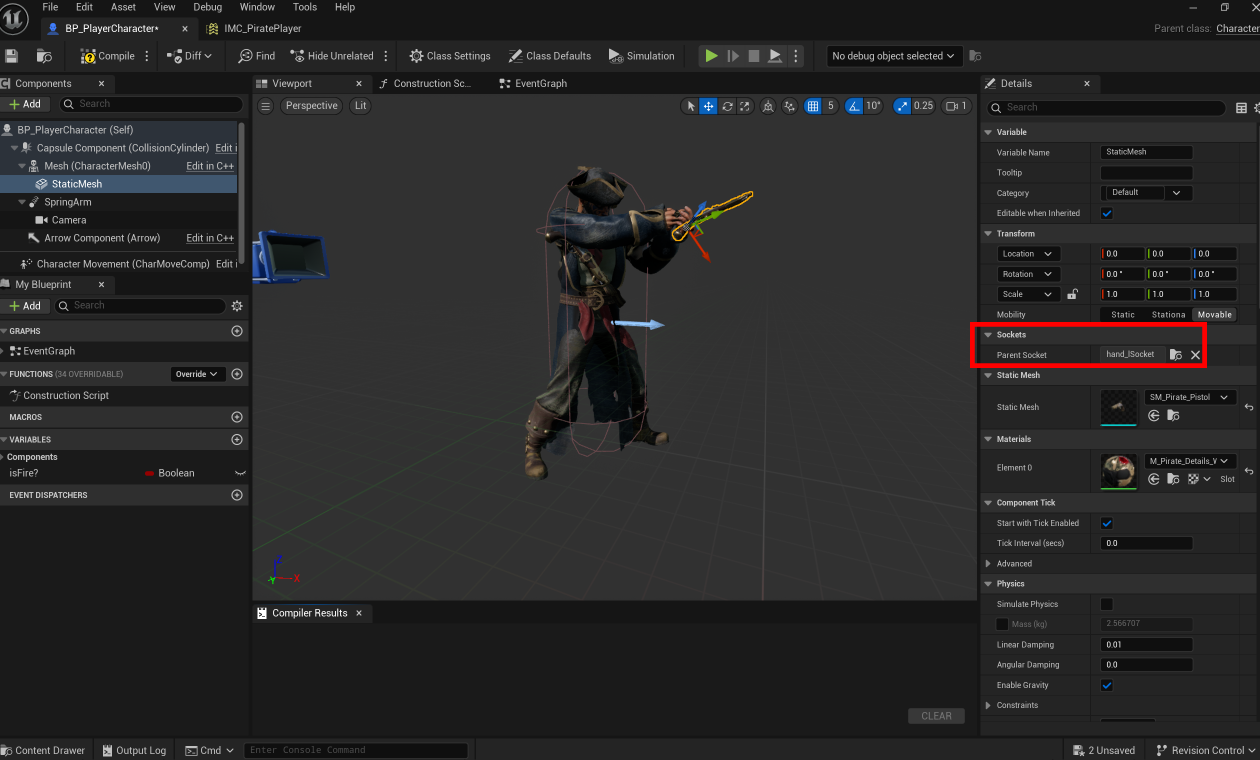Open M_Pirate_Details material dropdown

tap(1191, 461)
